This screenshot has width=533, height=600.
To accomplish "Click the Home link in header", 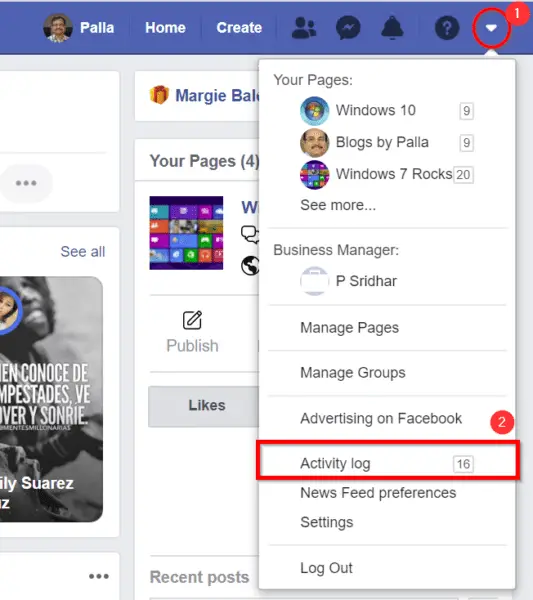I will click(x=165, y=28).
